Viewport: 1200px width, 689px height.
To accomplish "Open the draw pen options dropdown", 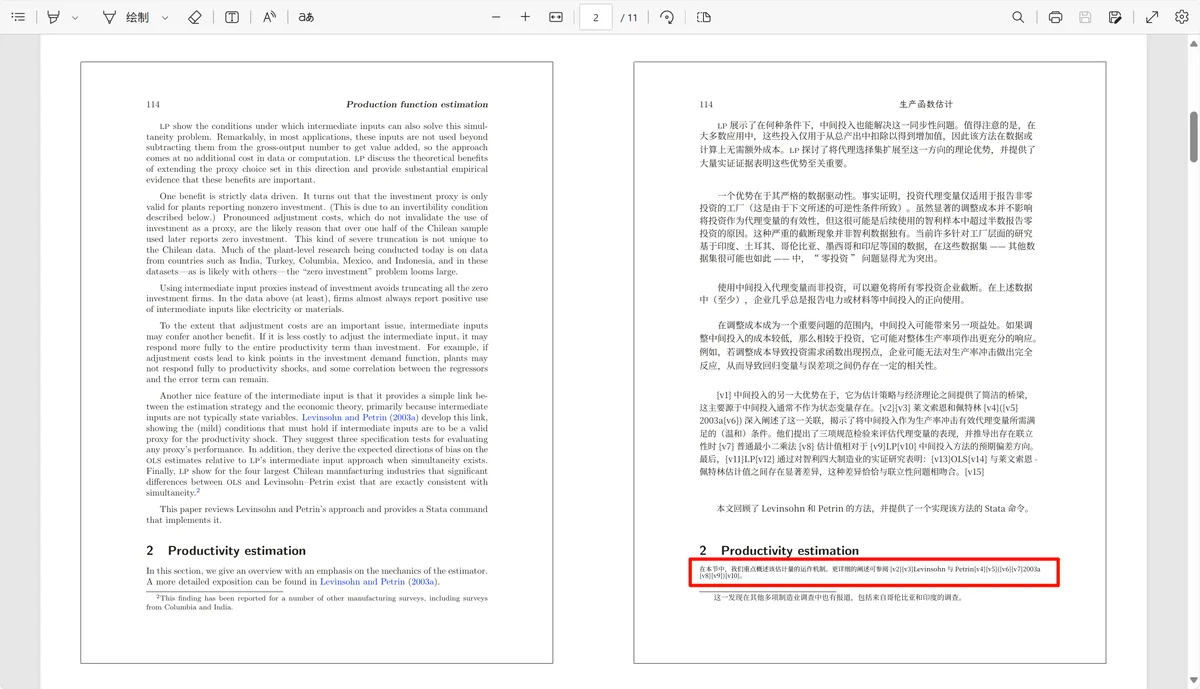I will (165, 17).
